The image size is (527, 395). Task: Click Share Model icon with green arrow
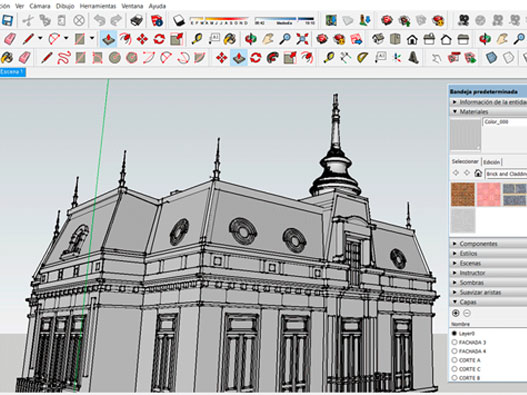[x=404, y=21]
